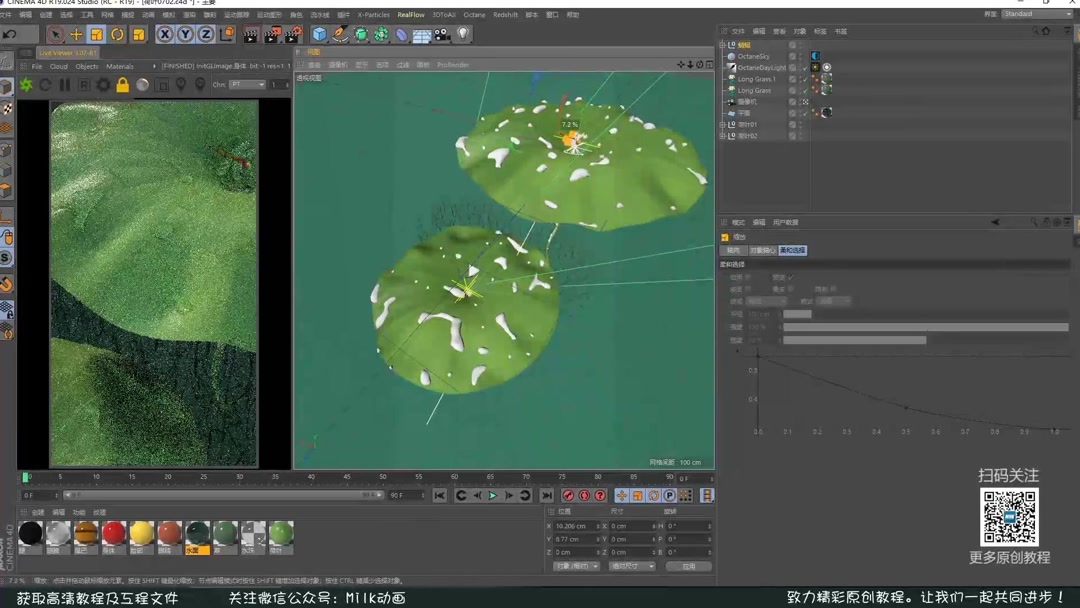The width and height of the screenshot is (1080, 608).
Task: Disable the green enable checkmark on Long Grass
Action: (804, 90)
